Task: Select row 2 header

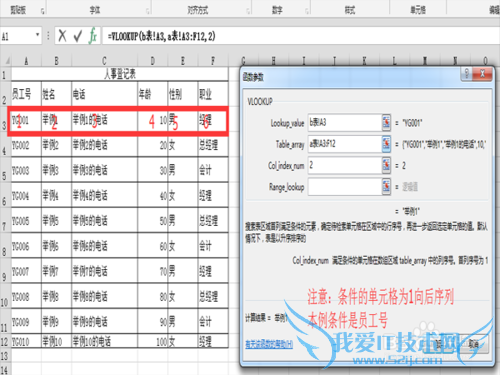Action: 5,94
